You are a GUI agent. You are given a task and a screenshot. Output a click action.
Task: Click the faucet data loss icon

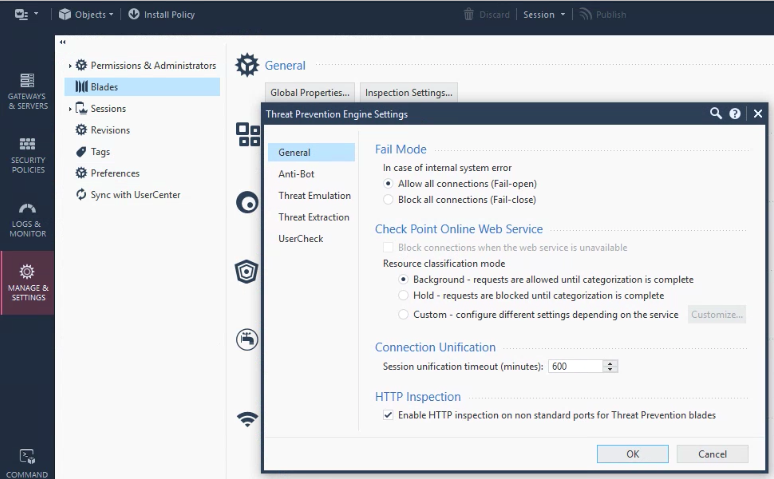(247, 340)
